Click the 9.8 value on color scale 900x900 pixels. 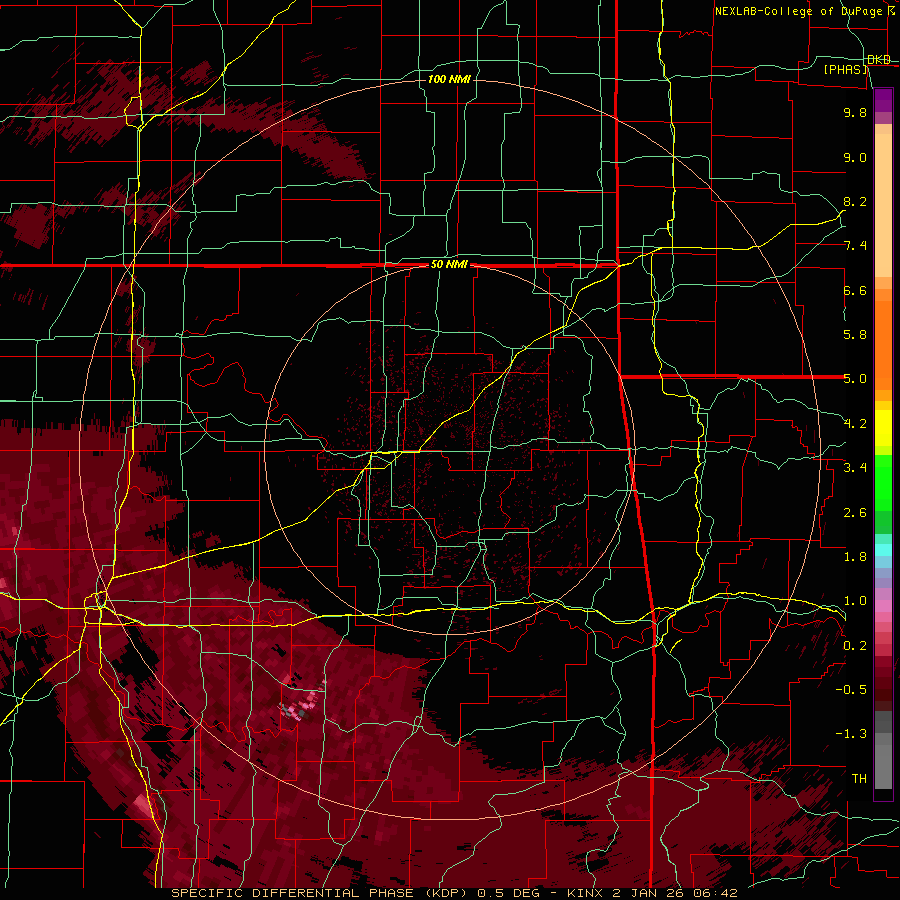point(855,112)
